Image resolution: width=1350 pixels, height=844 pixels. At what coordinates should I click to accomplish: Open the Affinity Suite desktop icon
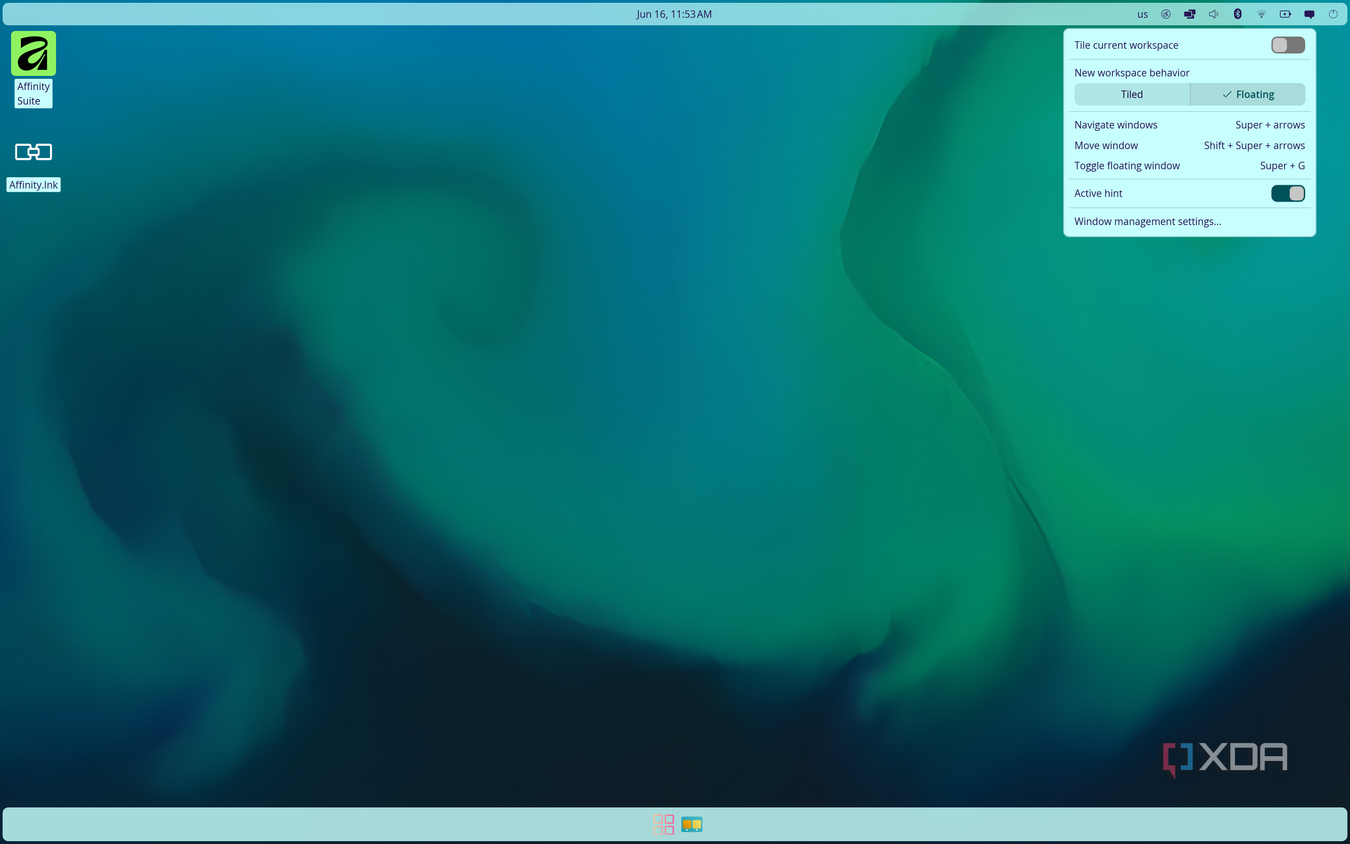tap(33, 54)
